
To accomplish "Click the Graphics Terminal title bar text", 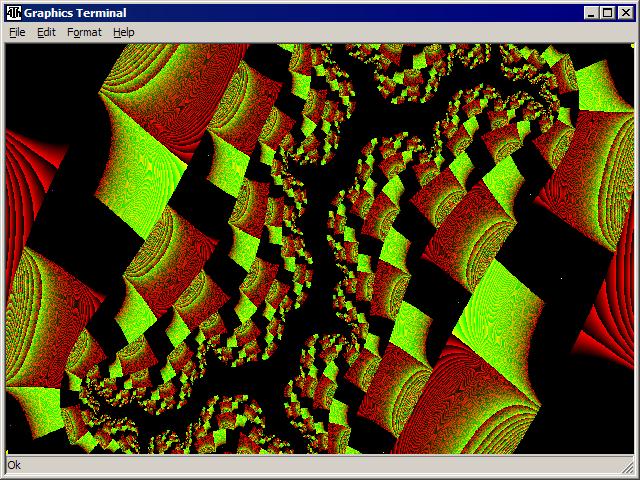I will coord(75,13).
